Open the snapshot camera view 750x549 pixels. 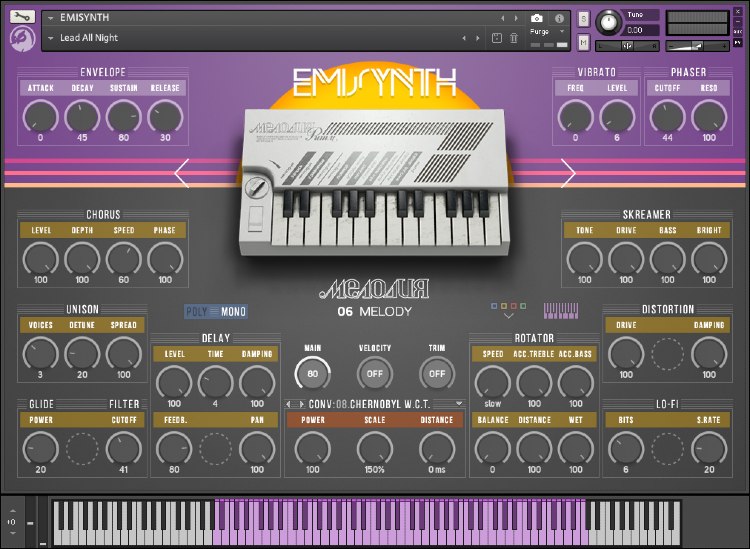click(x=537, y=18)
